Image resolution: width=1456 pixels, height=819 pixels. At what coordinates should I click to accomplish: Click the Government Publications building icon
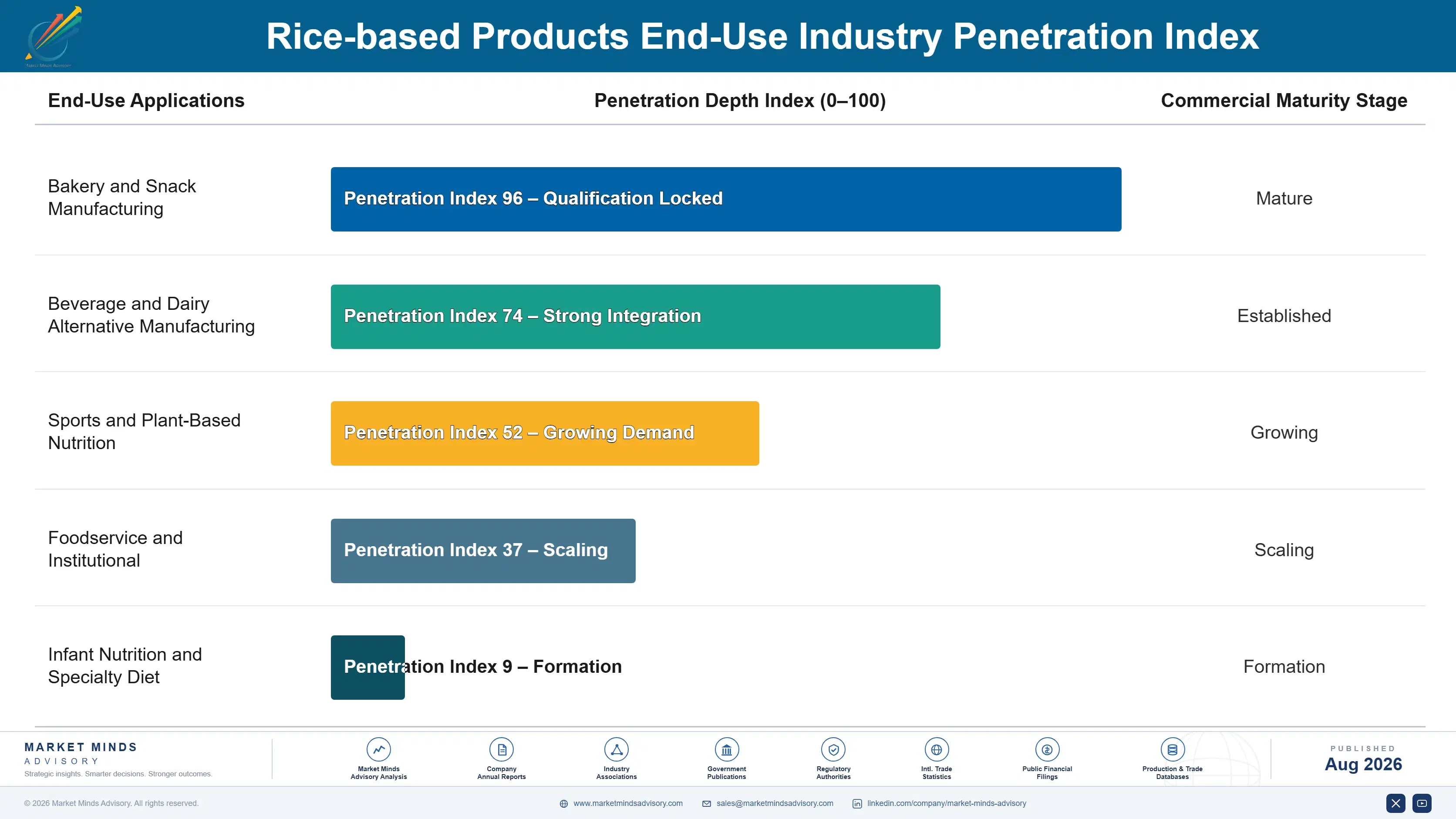(x=726, y=749)
